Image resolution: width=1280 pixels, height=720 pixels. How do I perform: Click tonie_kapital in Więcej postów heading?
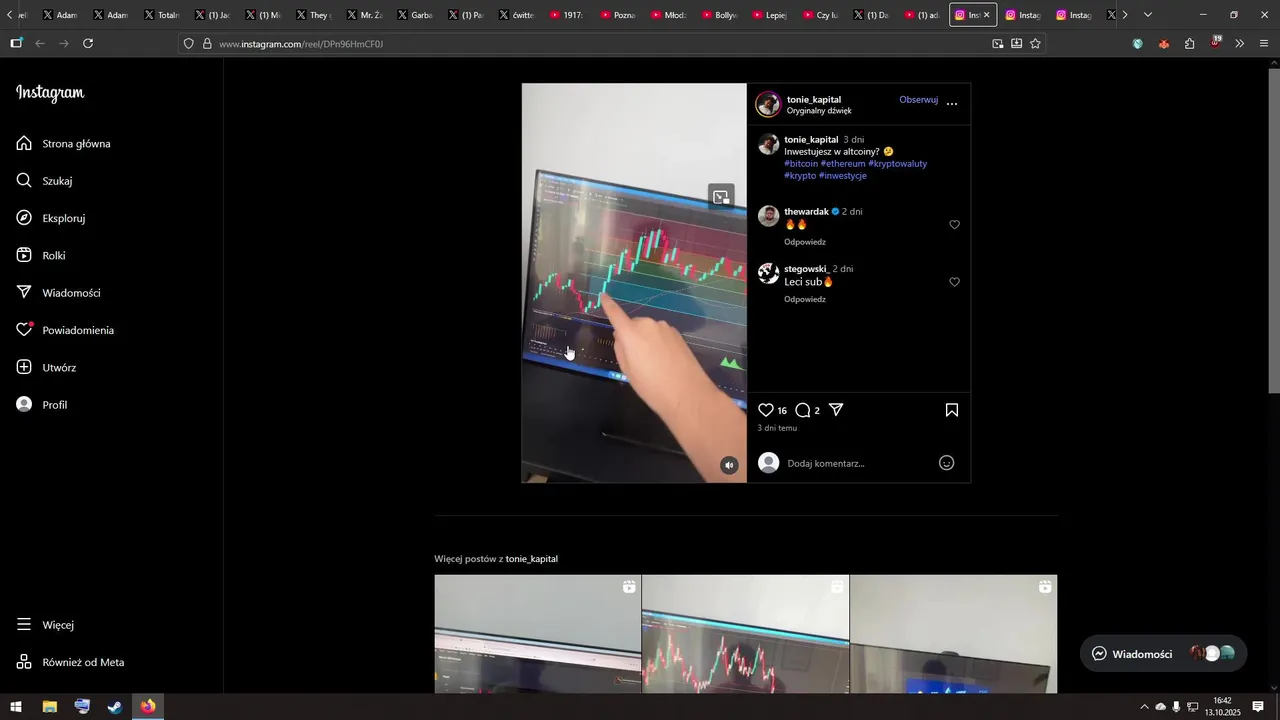532,559
